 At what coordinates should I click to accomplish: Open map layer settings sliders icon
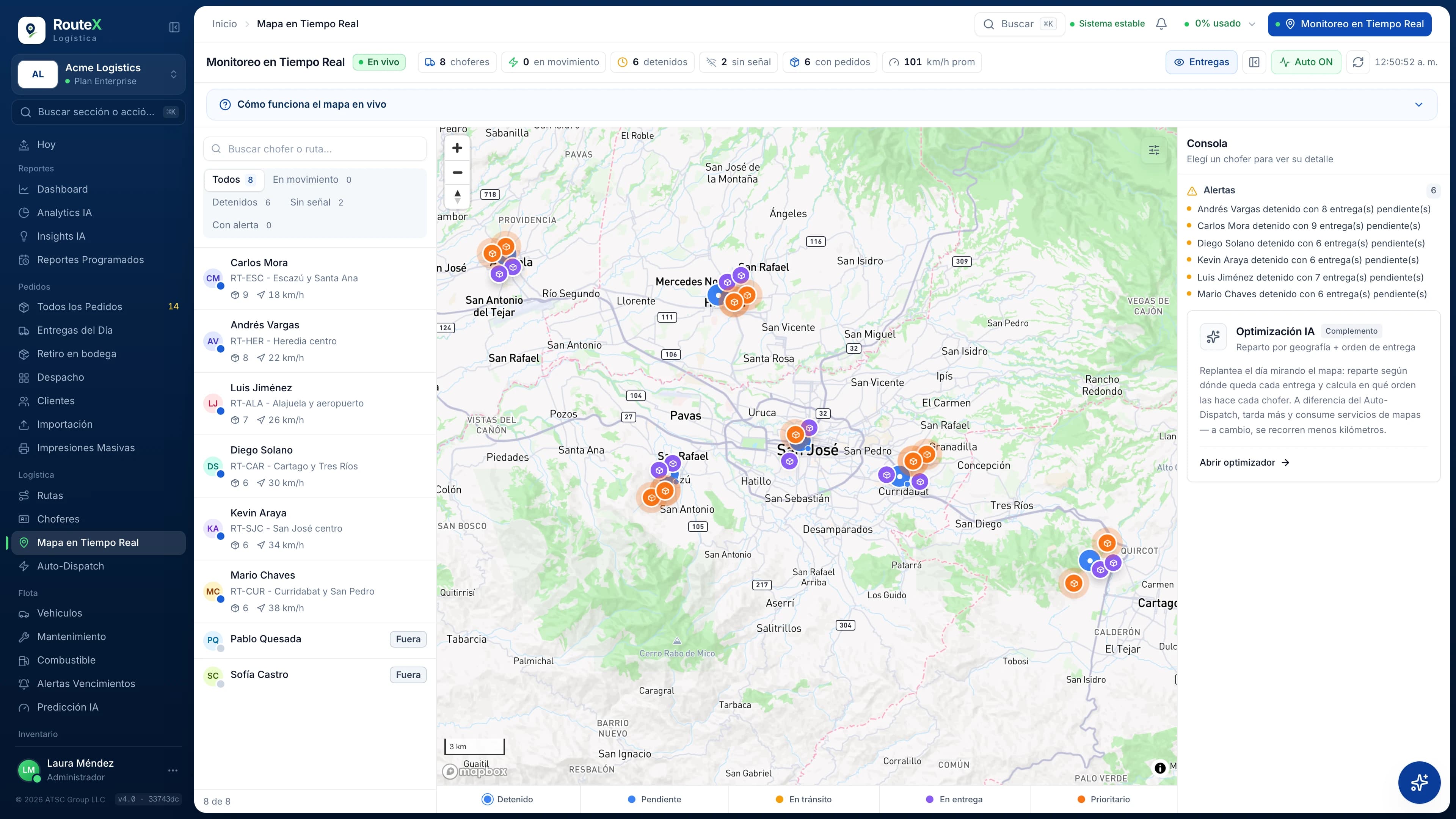coord(1153,151)
